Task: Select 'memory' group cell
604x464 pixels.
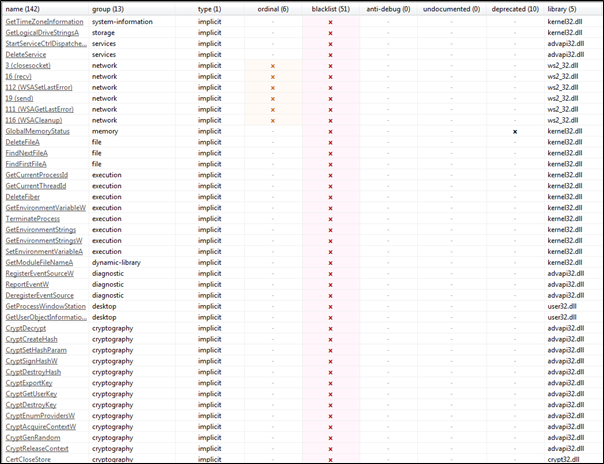Action: (105, 131)
